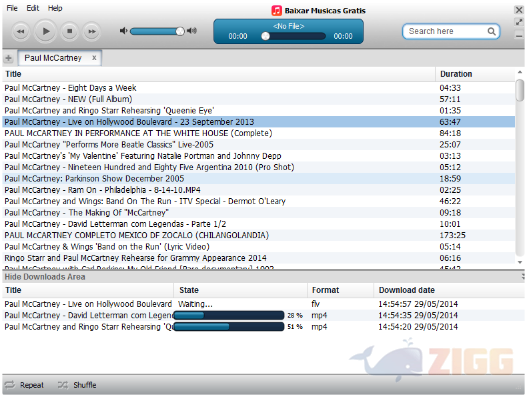The height and width of the screenshot is (397, 527).
Task: Adjust the volume slider handle
Action: coord(180,31)
